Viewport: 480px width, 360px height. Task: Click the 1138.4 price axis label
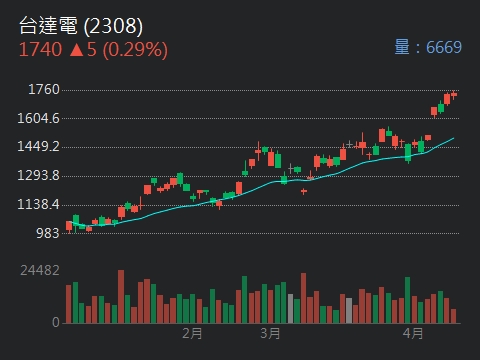click(x=38, y=204)
